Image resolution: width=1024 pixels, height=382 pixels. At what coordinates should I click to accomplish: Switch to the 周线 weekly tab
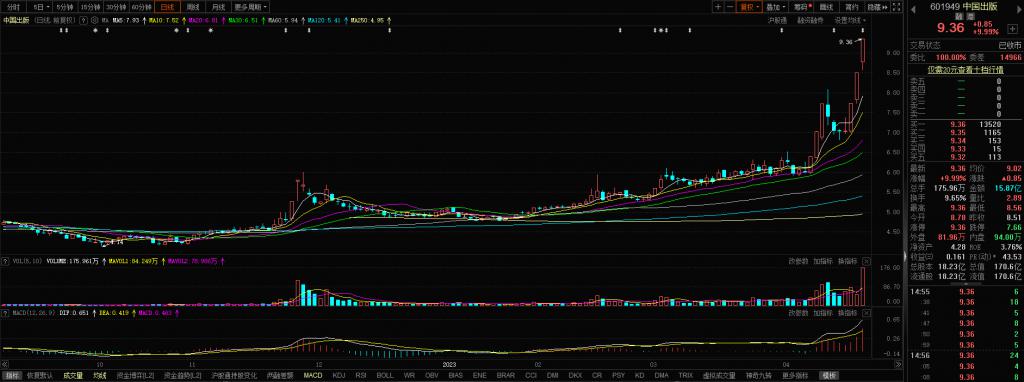[193, 7]
